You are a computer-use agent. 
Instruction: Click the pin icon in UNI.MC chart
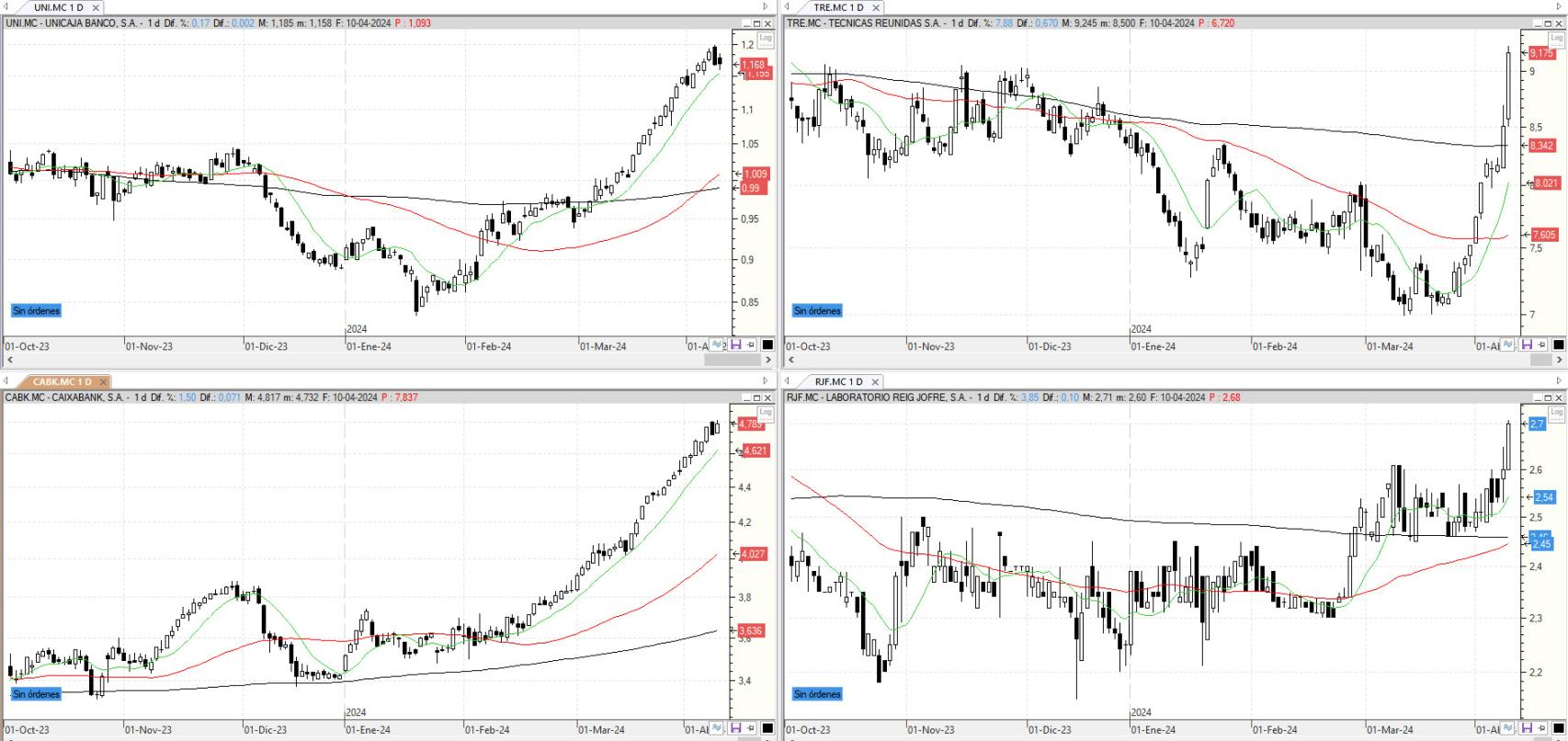click(751, 345)
